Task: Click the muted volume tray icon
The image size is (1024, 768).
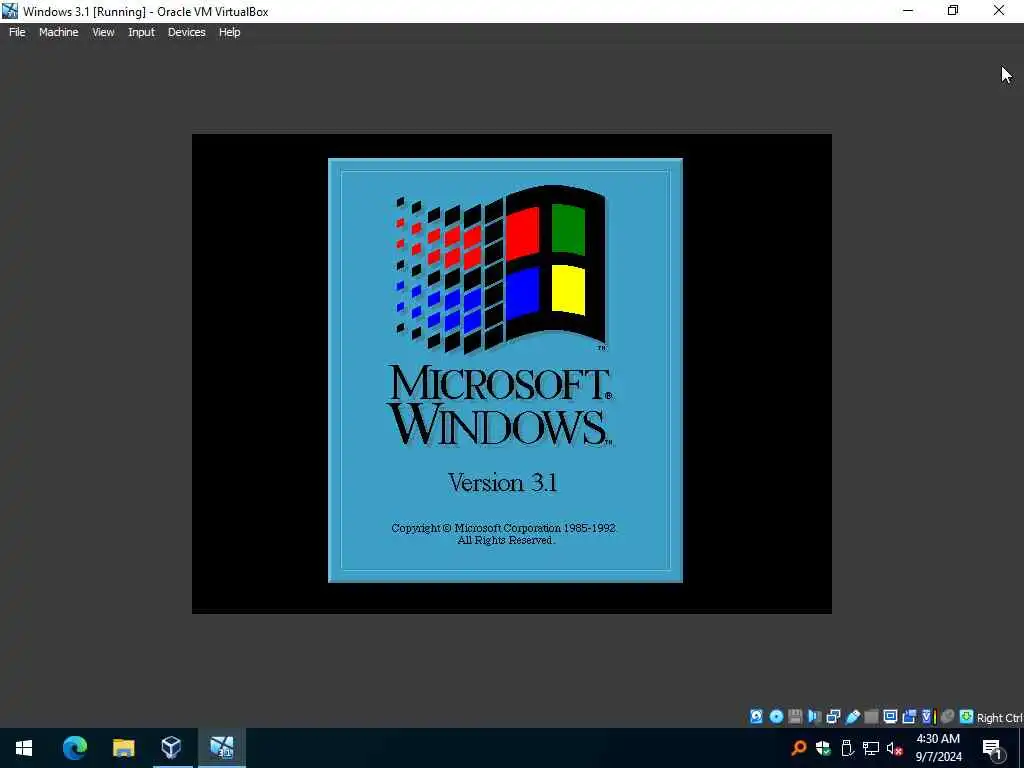Action: click(894, 748)
